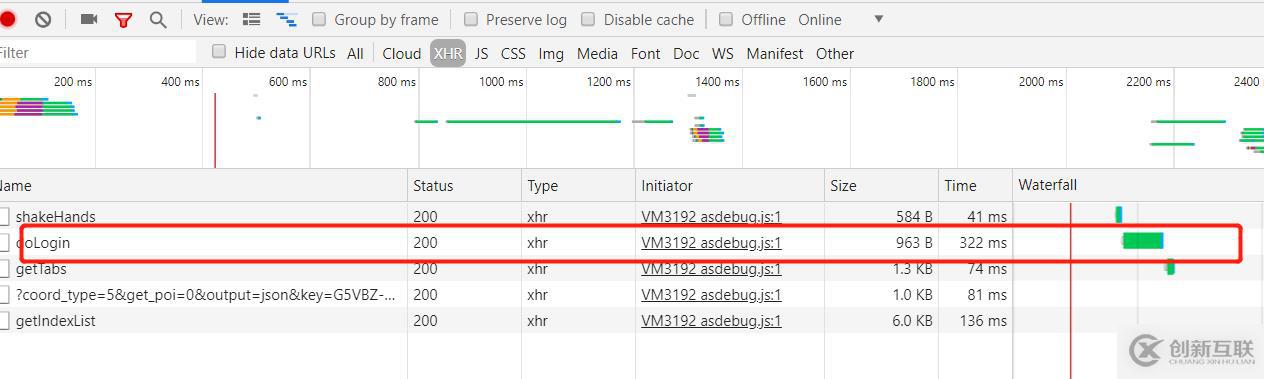Viewport: 1264px width, 379px height.
Task: Toggle capture screenshots camera icon
Action: point(89,19)
